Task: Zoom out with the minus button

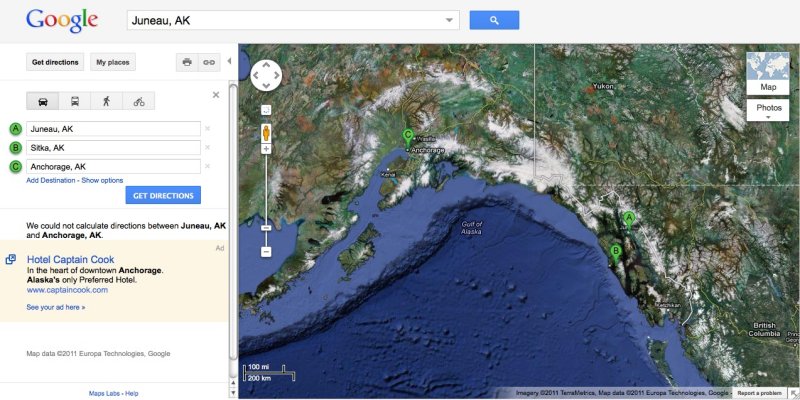Action: click(x=266, y=252)
